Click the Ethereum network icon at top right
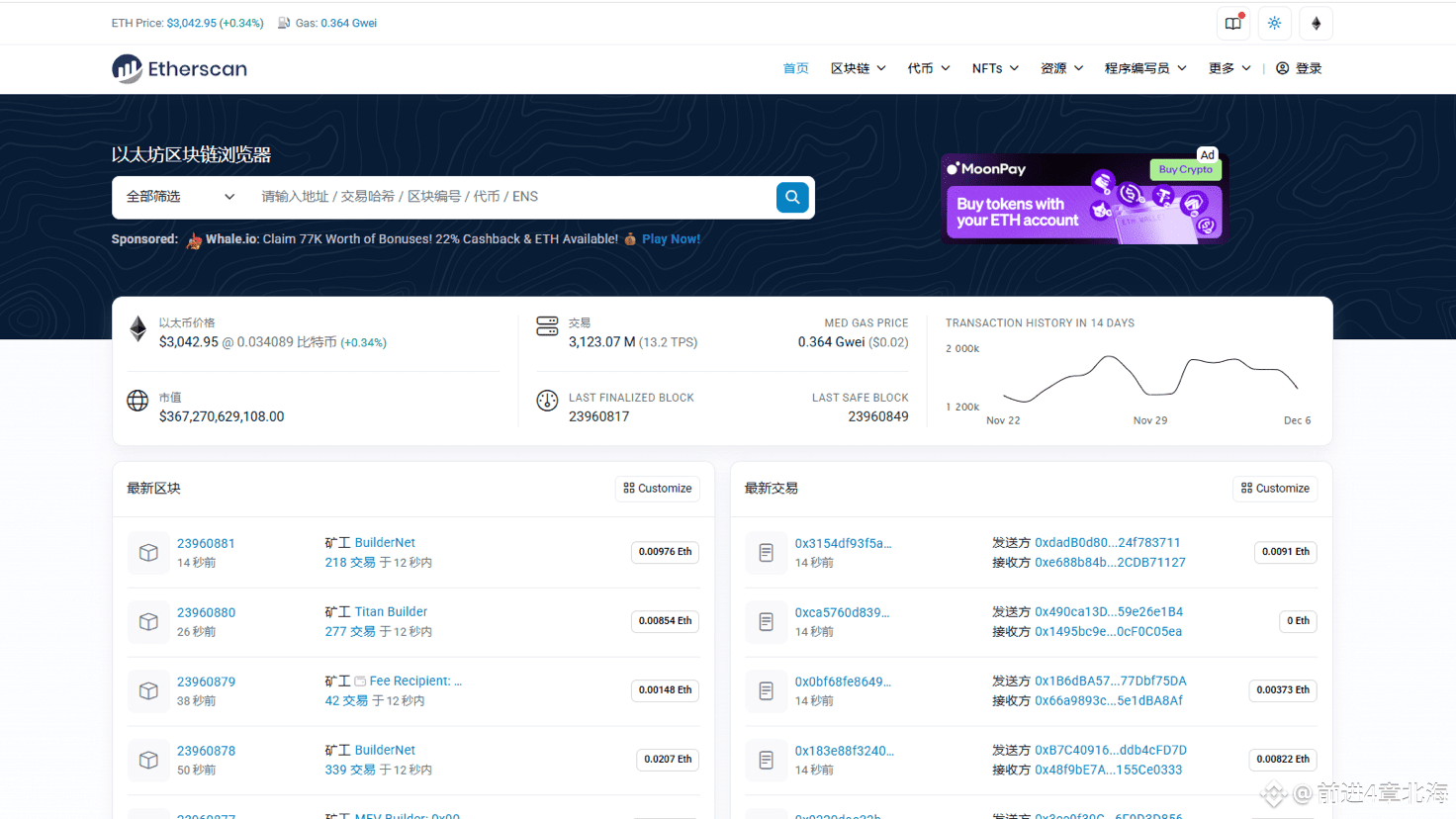Screen dimensions: 1456x819 pyautogui.click(x=1316, y=23)
